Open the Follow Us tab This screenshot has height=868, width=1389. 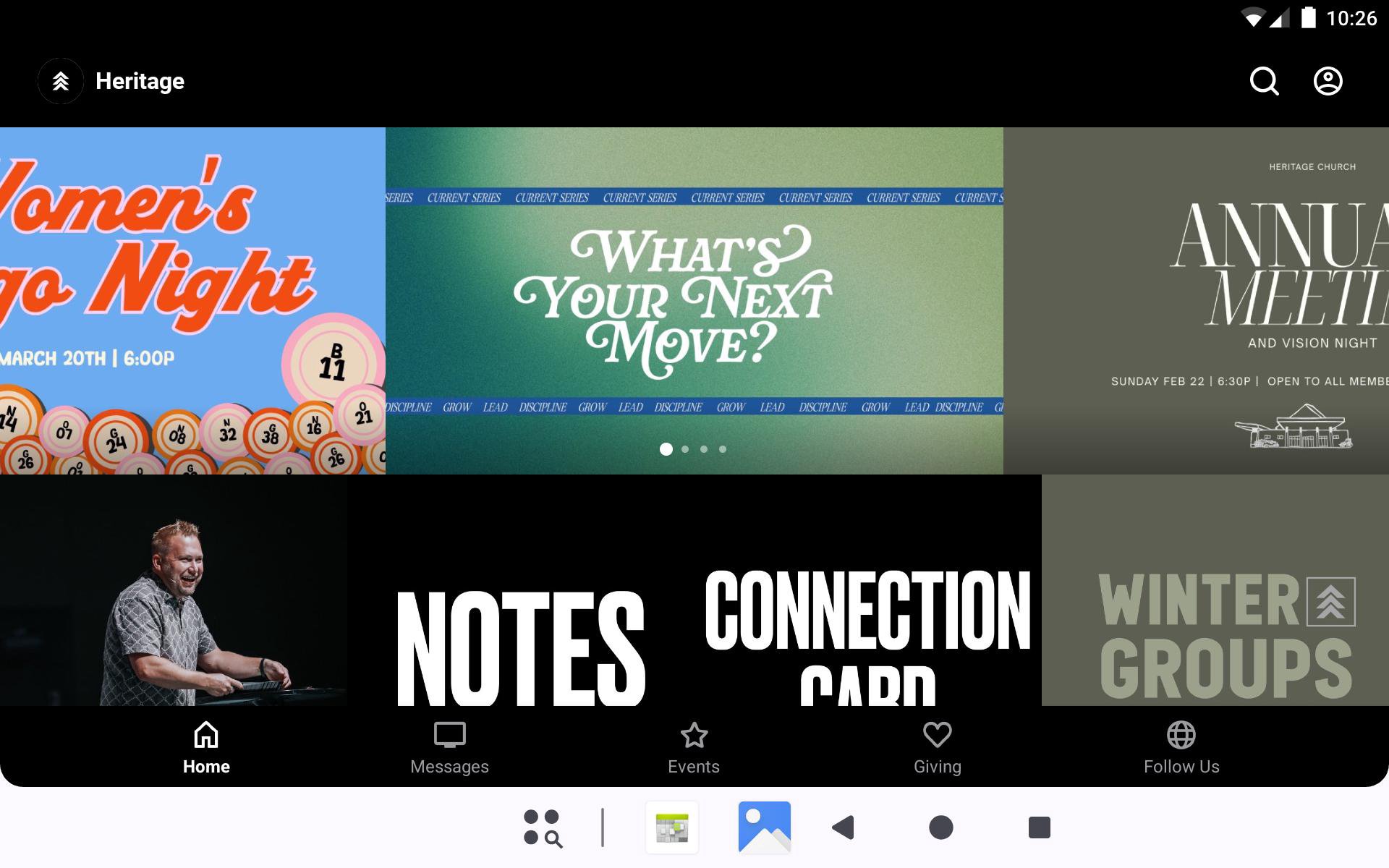[1181, 748]
